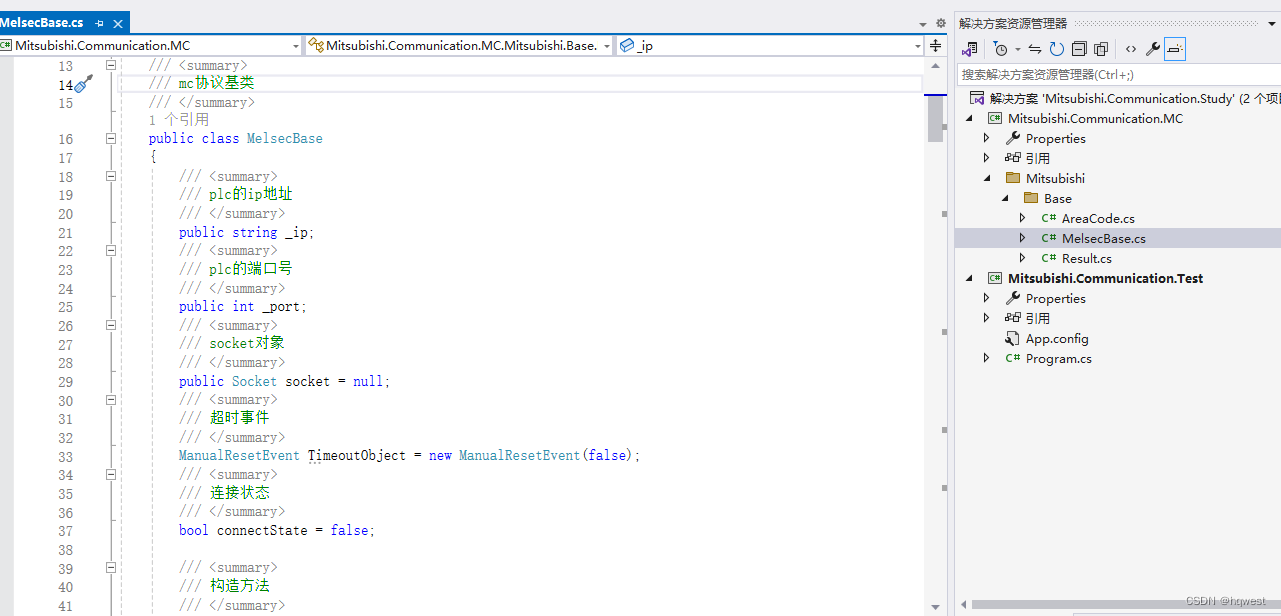Select Mitsubishi.Communication.Test project
The width and height of the screenshot is (1281, 616).
tap(1105, 278)
